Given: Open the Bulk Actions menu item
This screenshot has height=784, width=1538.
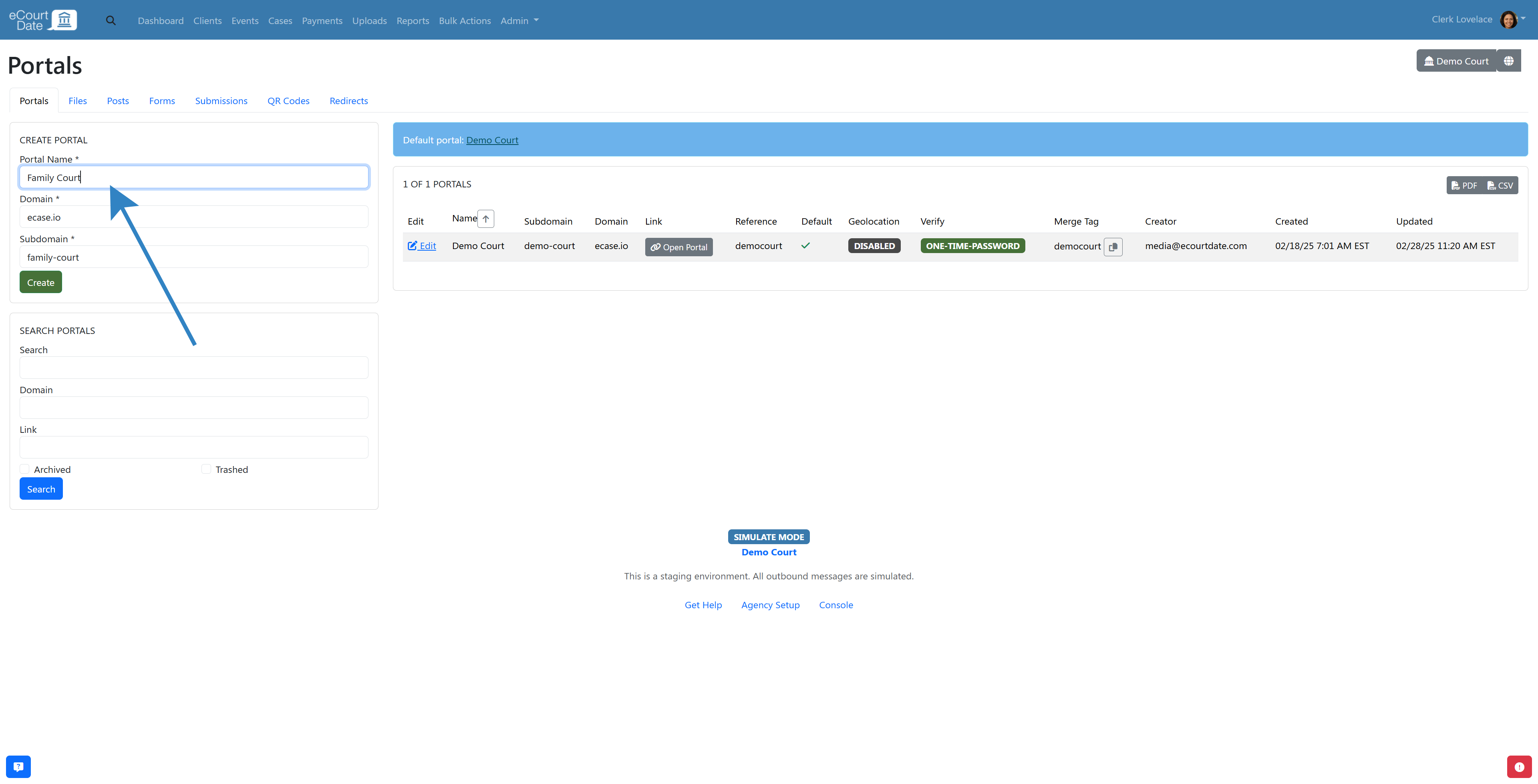Looking at the screenshot, I should point(465,20).
